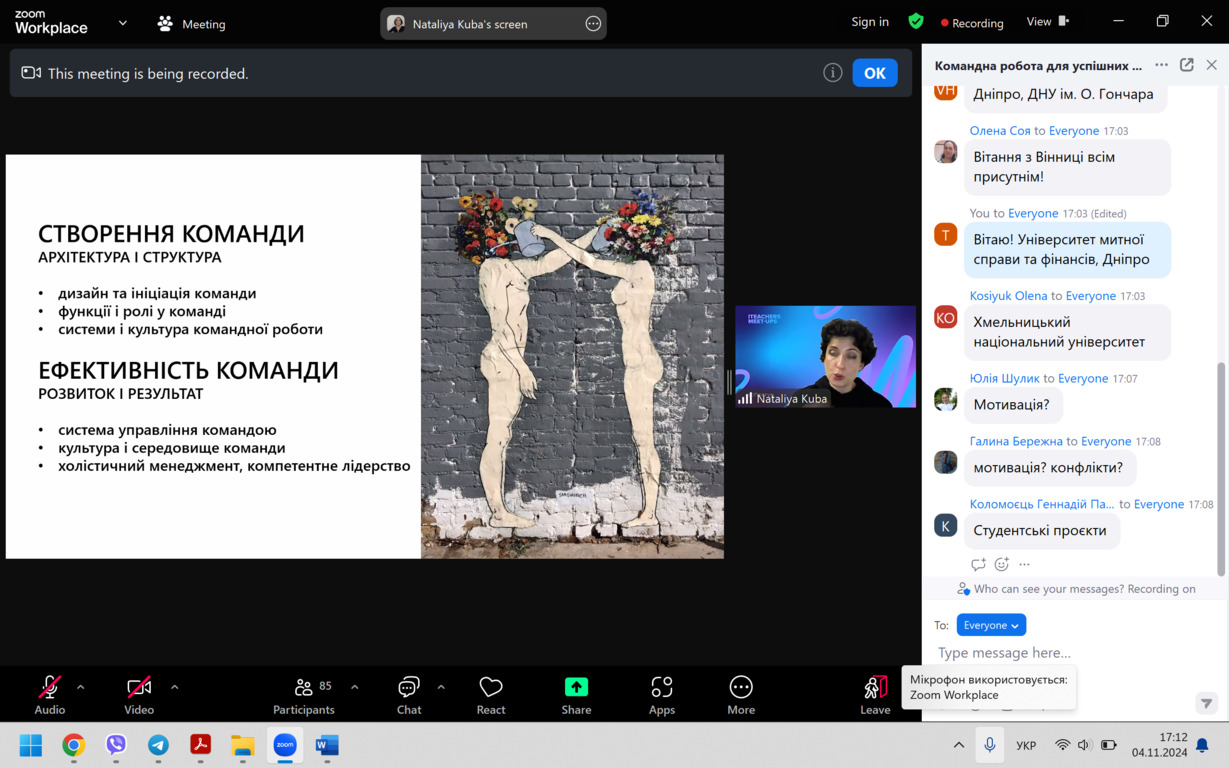This screenshot has height=768, width=1229.
Task: Show hidden system tray icons
Action: [958, 745]
